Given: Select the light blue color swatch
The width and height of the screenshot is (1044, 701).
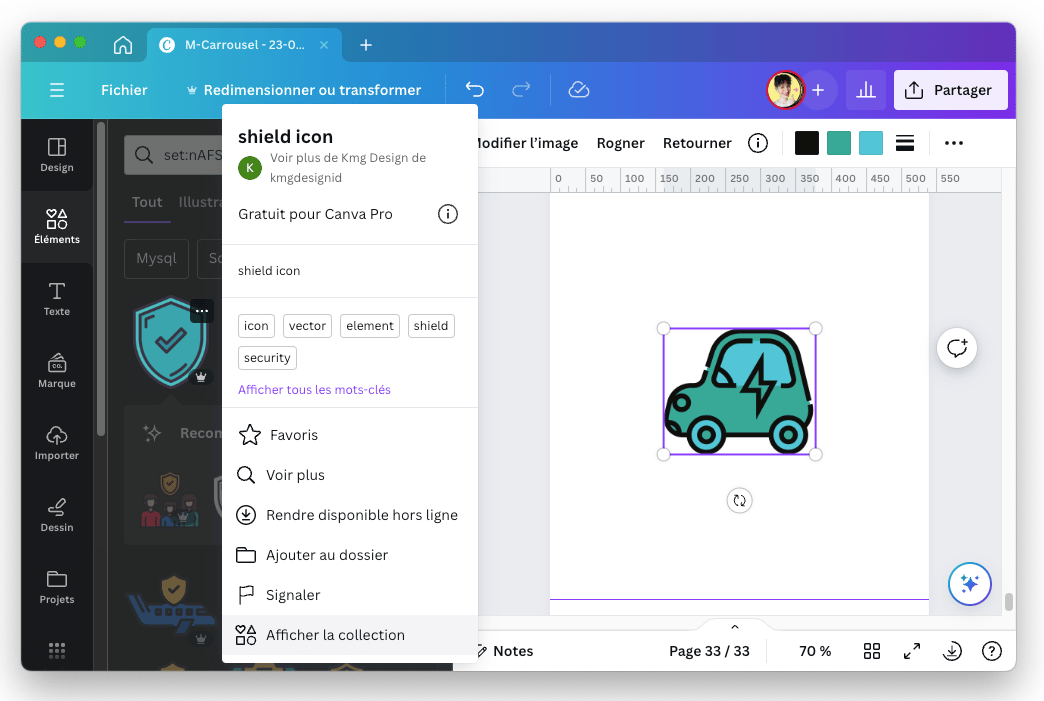Looking at the screenshot, I should (870, 143).
